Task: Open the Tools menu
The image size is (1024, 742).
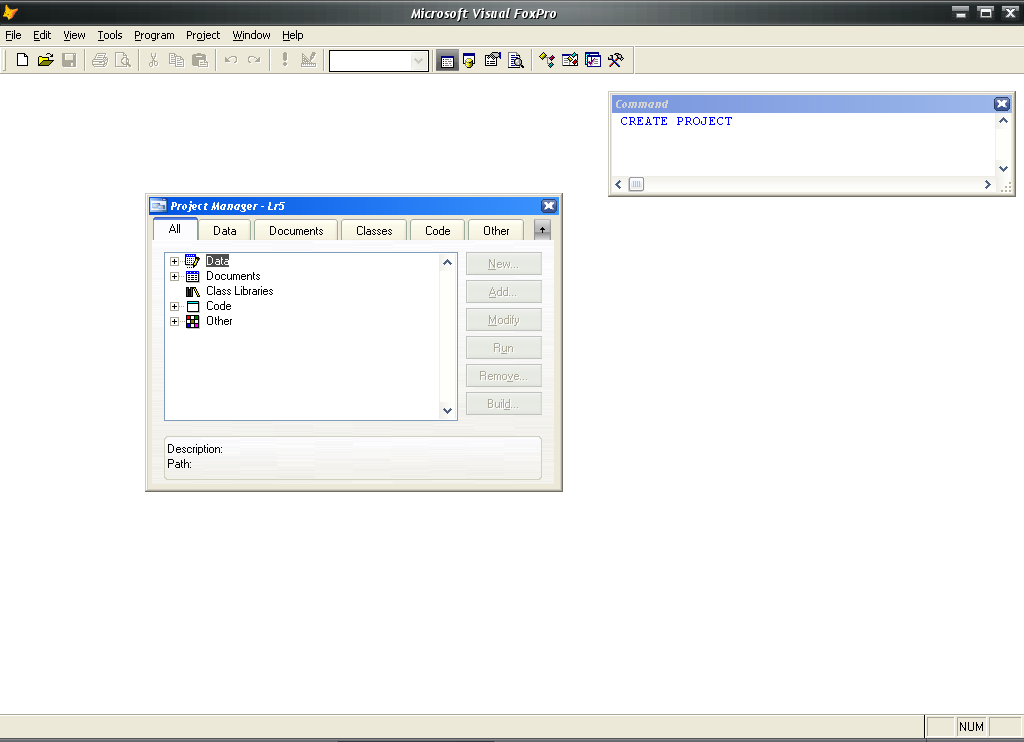Action: (x=110, y=35)
